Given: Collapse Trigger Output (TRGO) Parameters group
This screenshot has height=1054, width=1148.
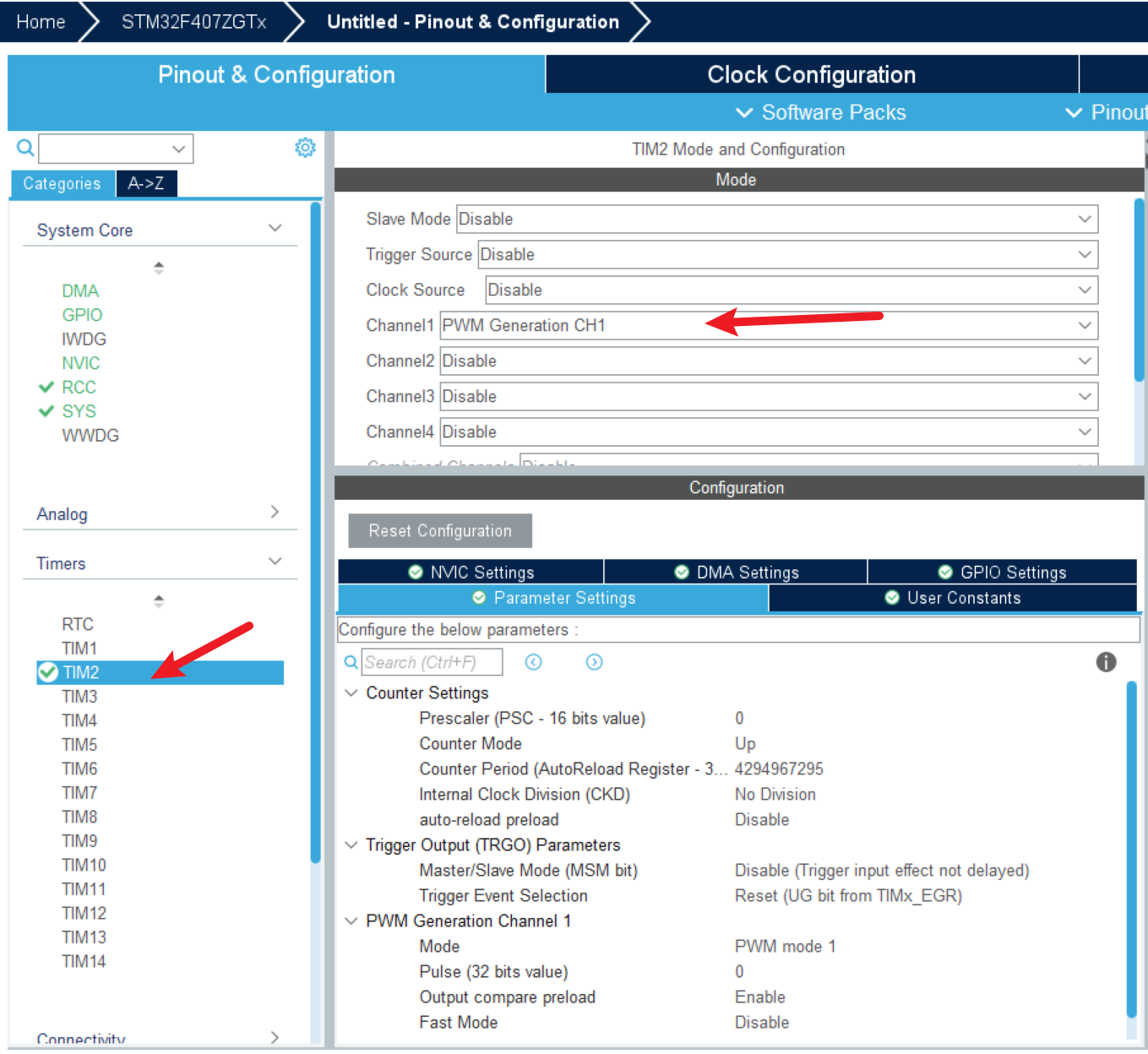Looking at the screenshot, I should (x=351, y=845).
